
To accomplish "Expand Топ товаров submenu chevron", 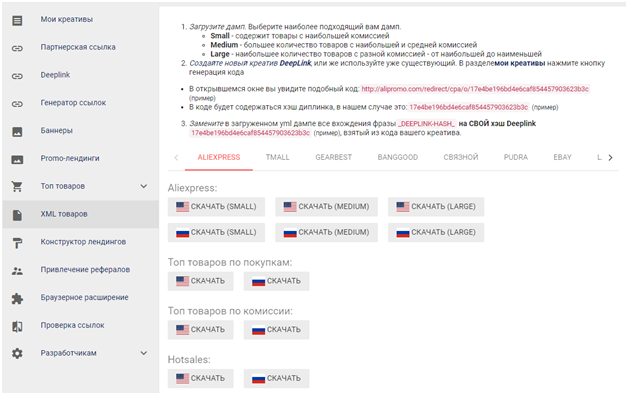I will click(144, 186).
